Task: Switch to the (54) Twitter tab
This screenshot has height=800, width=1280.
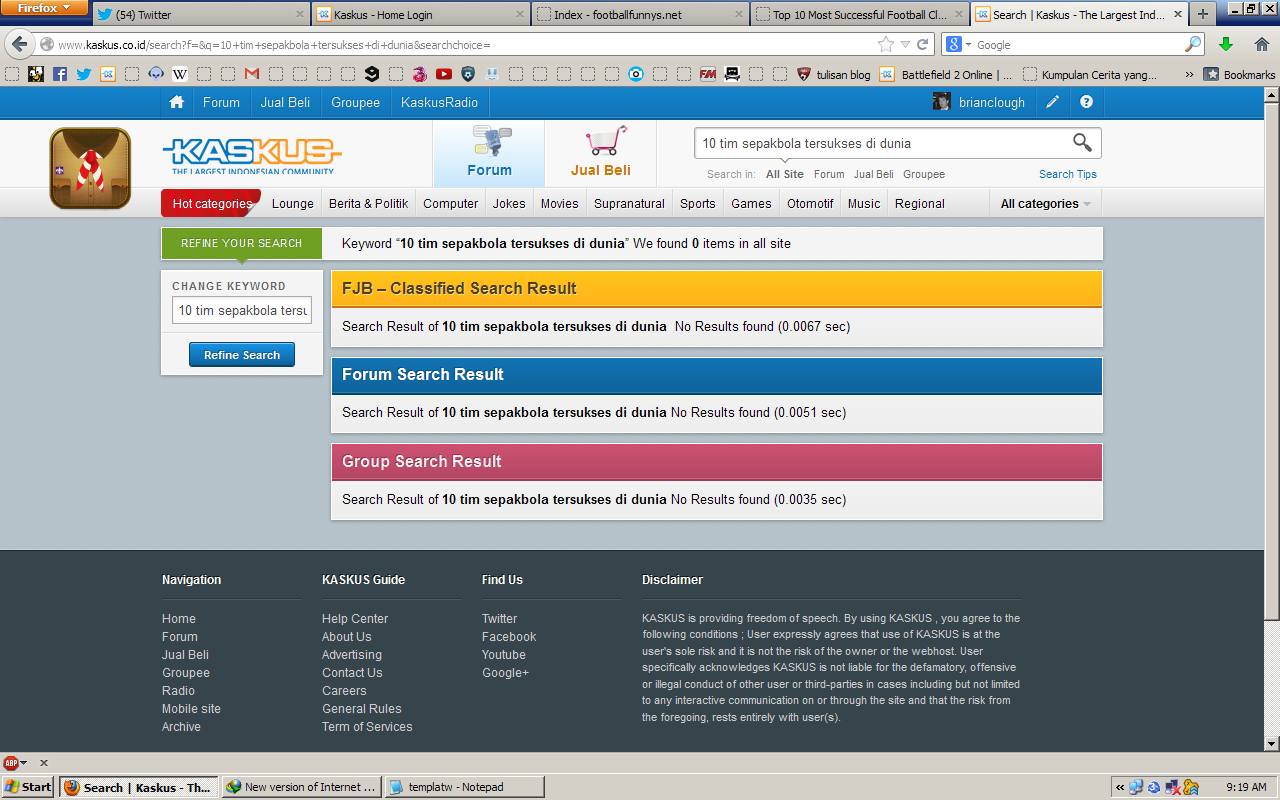Action: point(199,14)
